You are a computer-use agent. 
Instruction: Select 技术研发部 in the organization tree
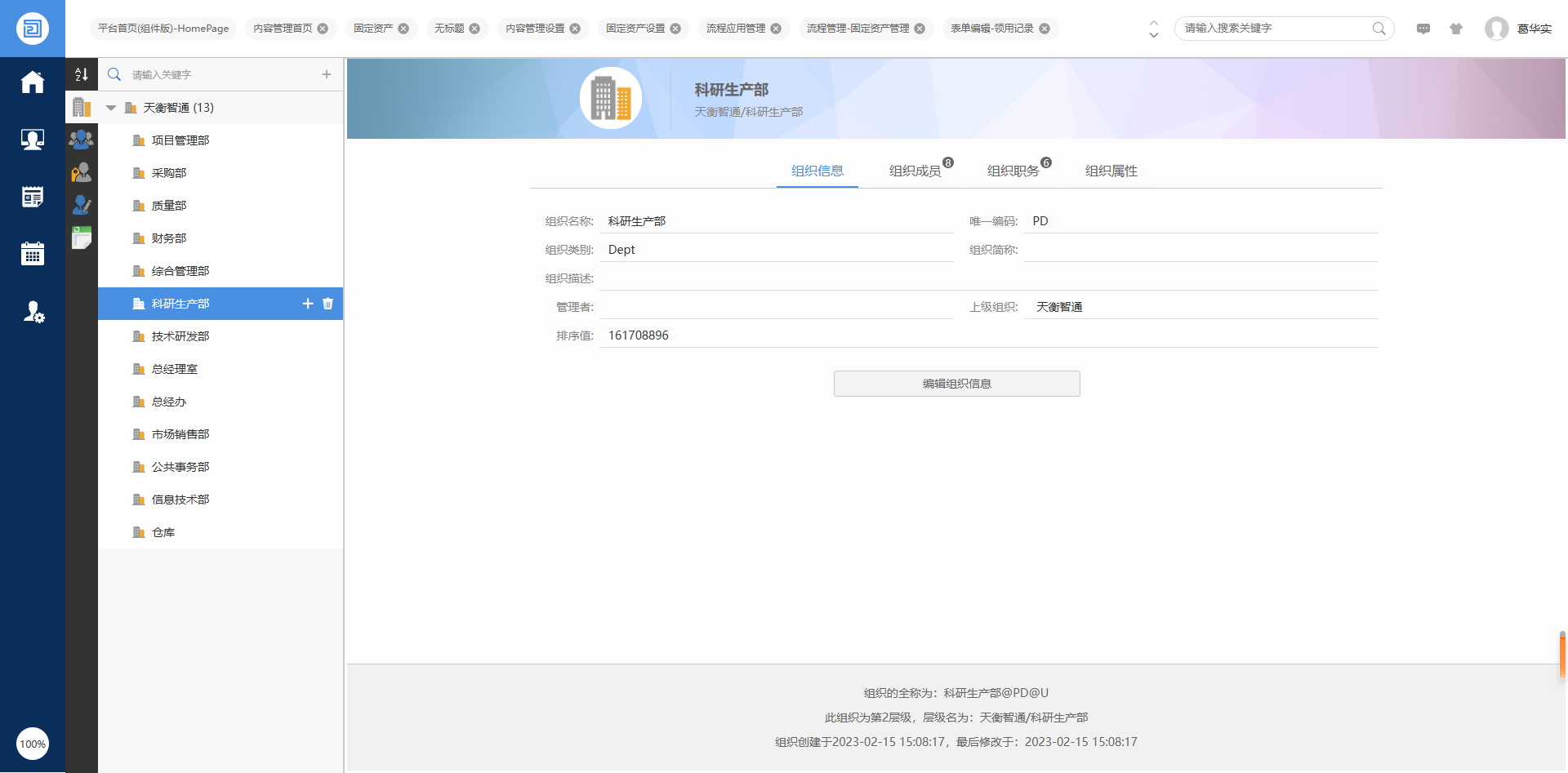point(180,336)
